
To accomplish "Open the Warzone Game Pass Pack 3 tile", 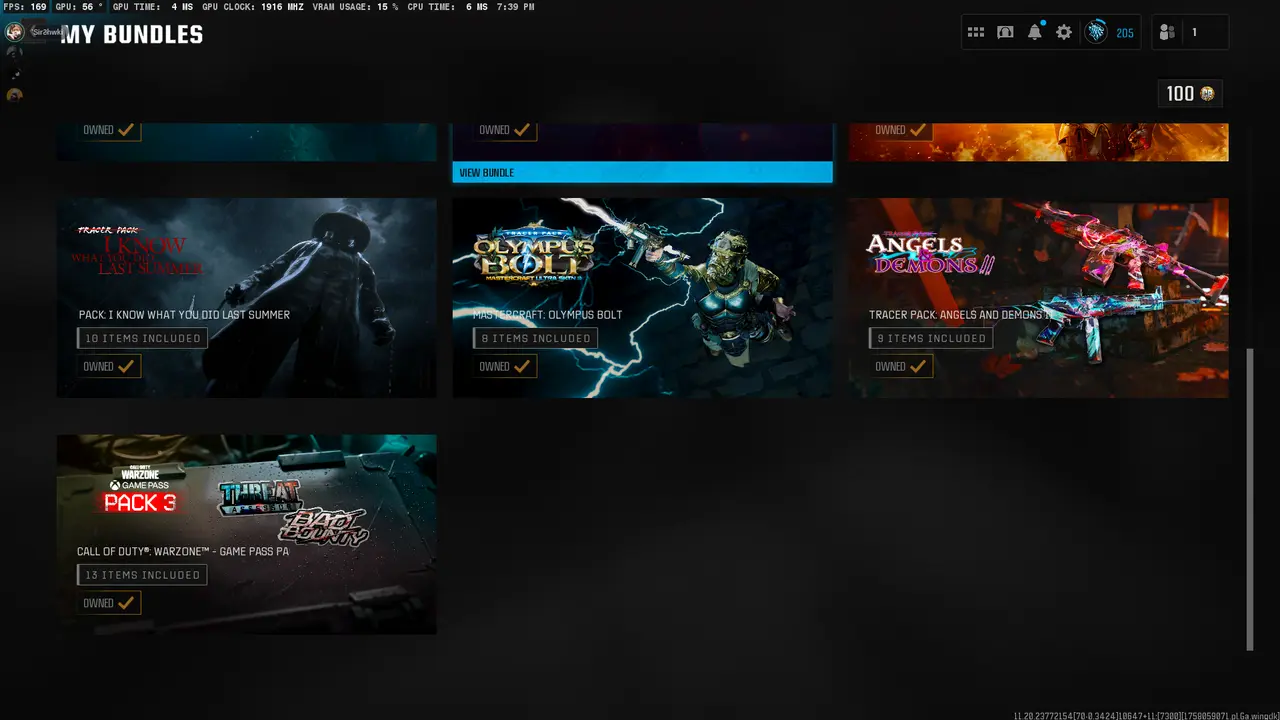I will 246,500.
